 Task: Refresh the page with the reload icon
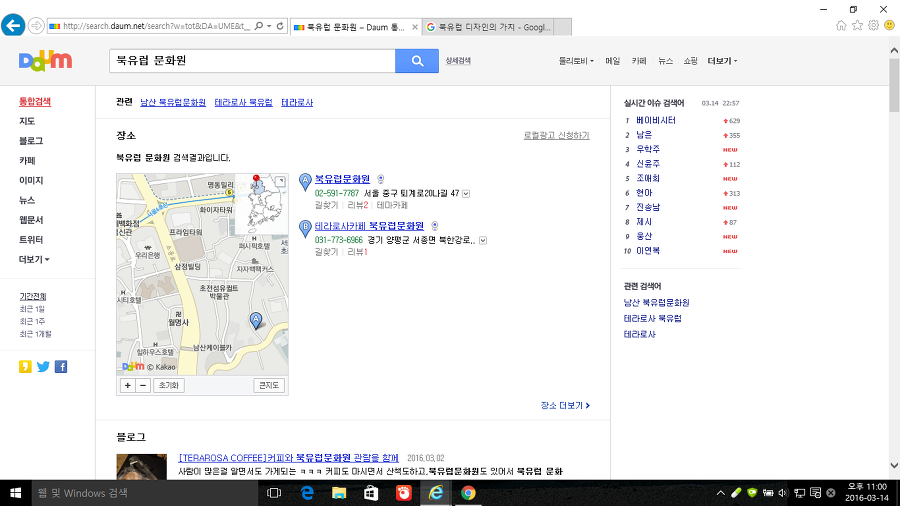coord(280,26)
